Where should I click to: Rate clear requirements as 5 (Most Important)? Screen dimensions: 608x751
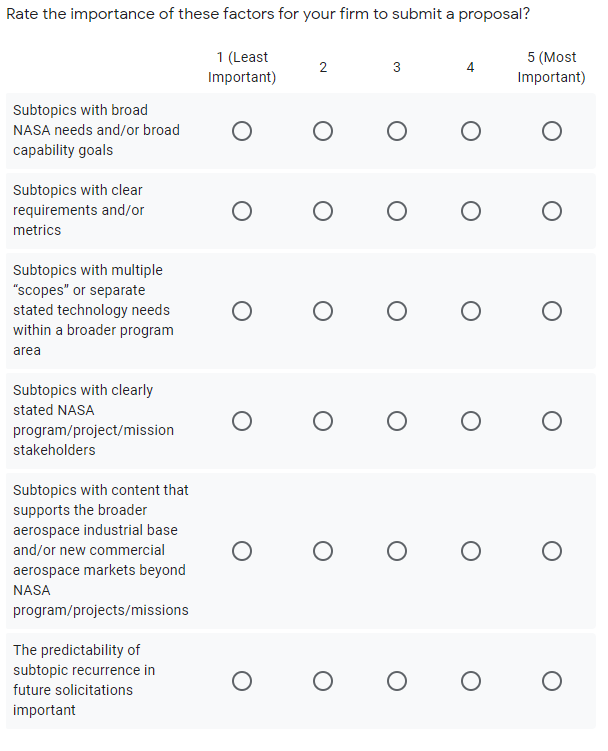coord(551,211)
